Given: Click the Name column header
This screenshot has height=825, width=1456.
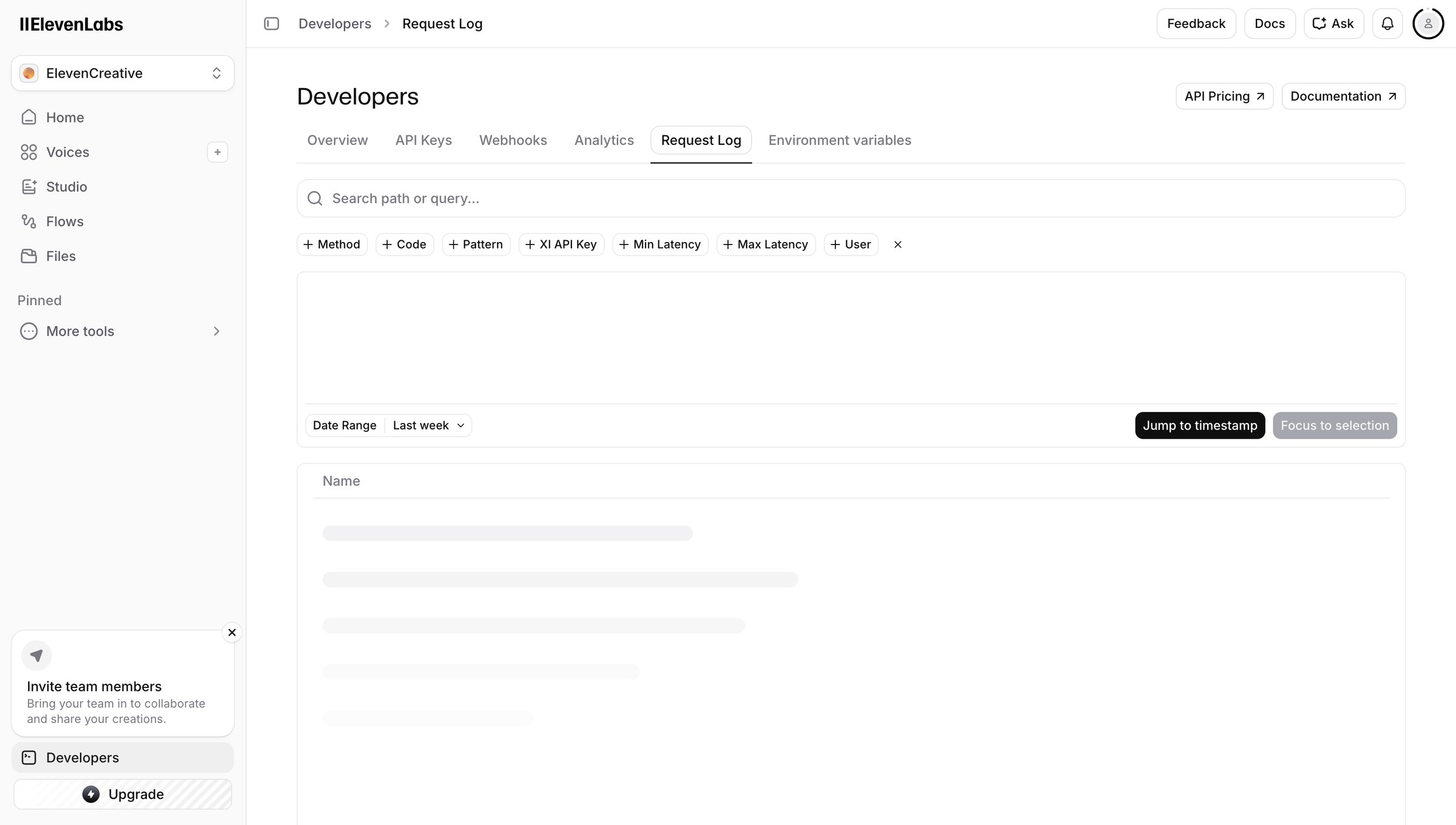Looking at the screenshot, I should (x=341, y=481).
